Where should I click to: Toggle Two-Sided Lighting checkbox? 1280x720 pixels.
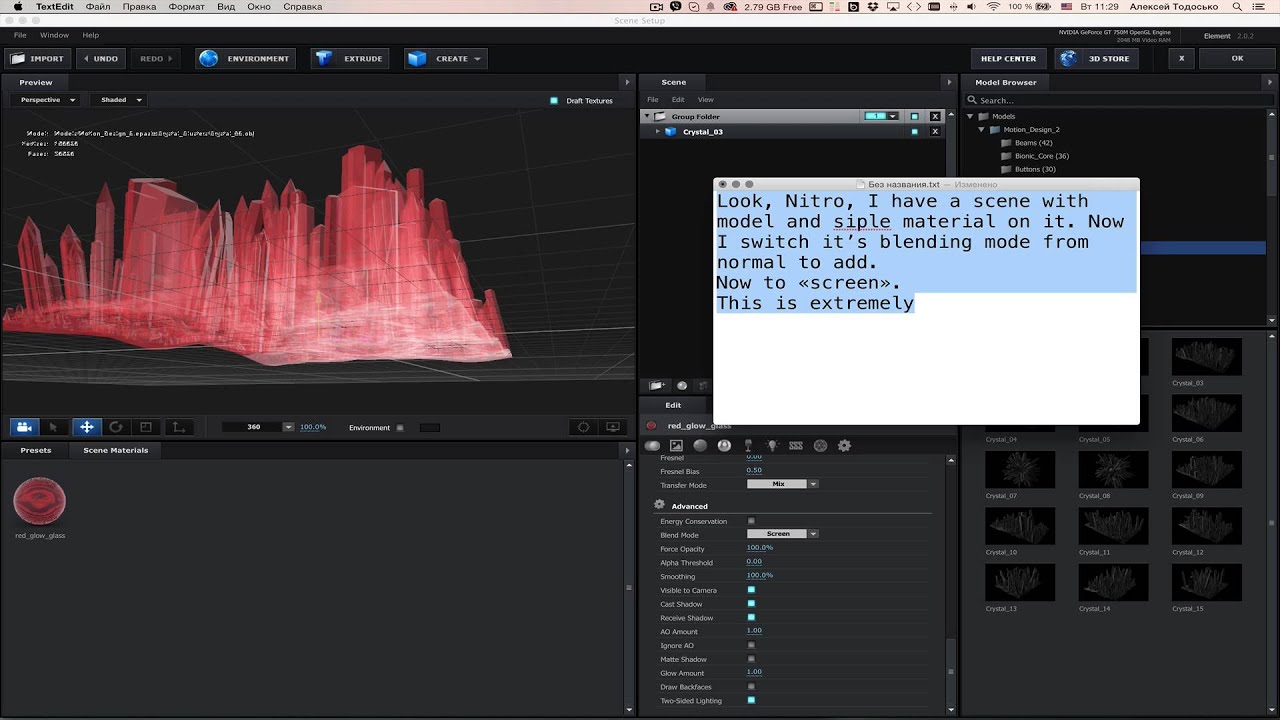click(751, 700)
